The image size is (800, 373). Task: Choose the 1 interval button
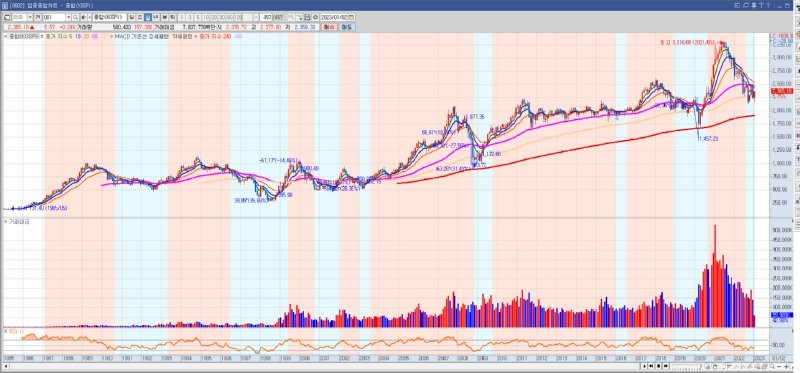tap(182, 17)
